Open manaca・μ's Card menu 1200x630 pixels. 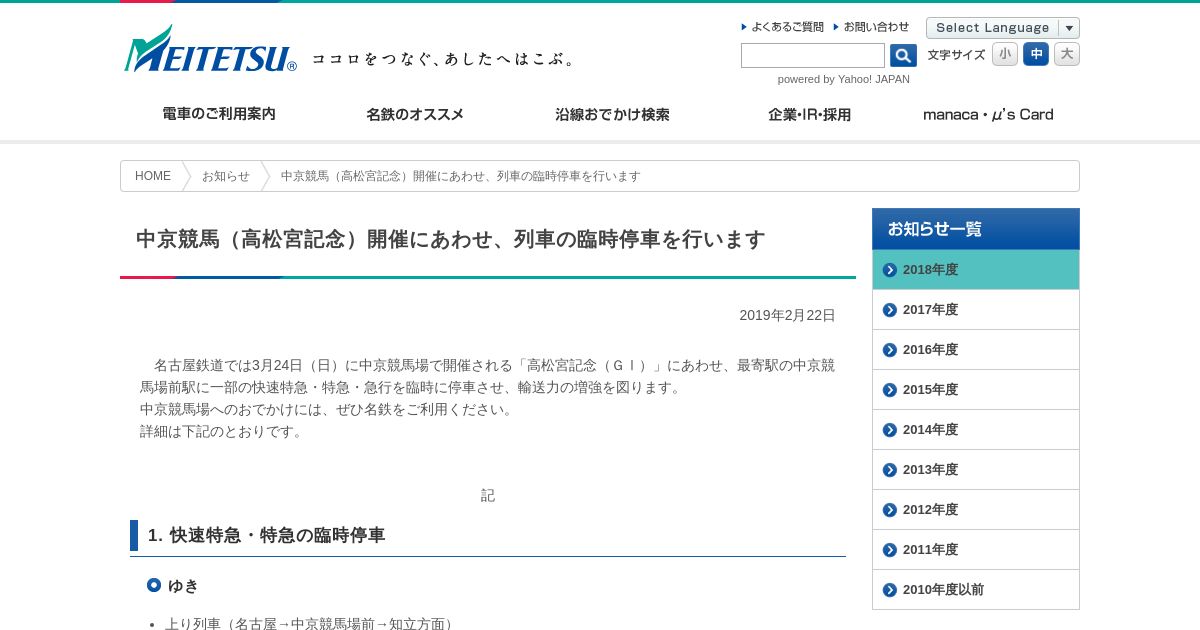click(988, 114)
